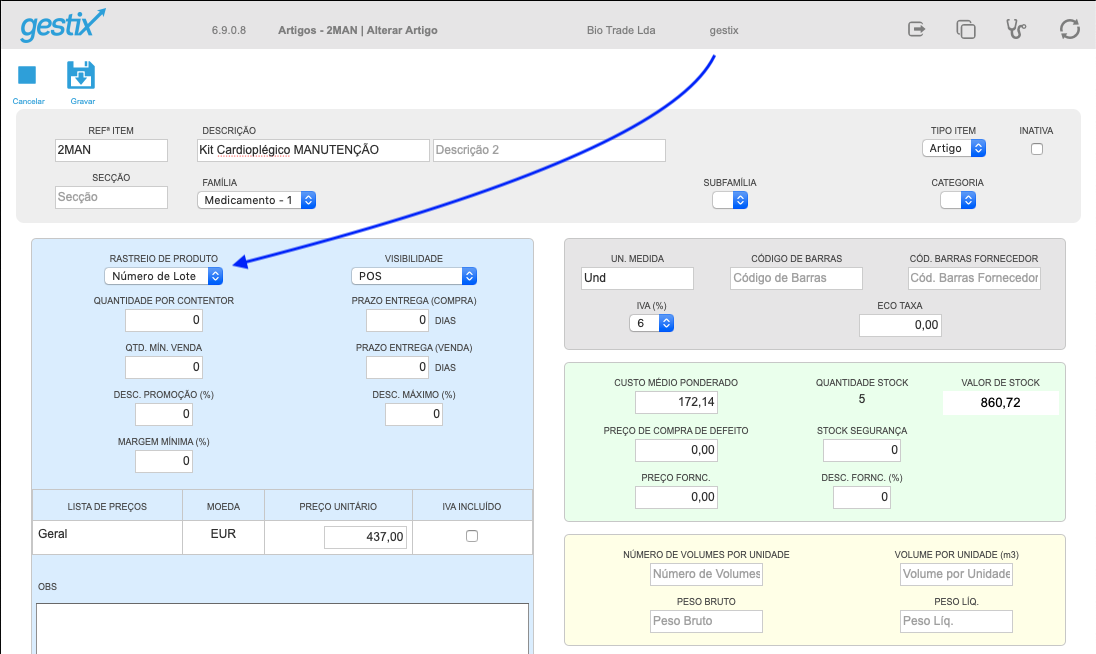Click the Geral price list cell
1096x654 pixels.
(107, 537)
